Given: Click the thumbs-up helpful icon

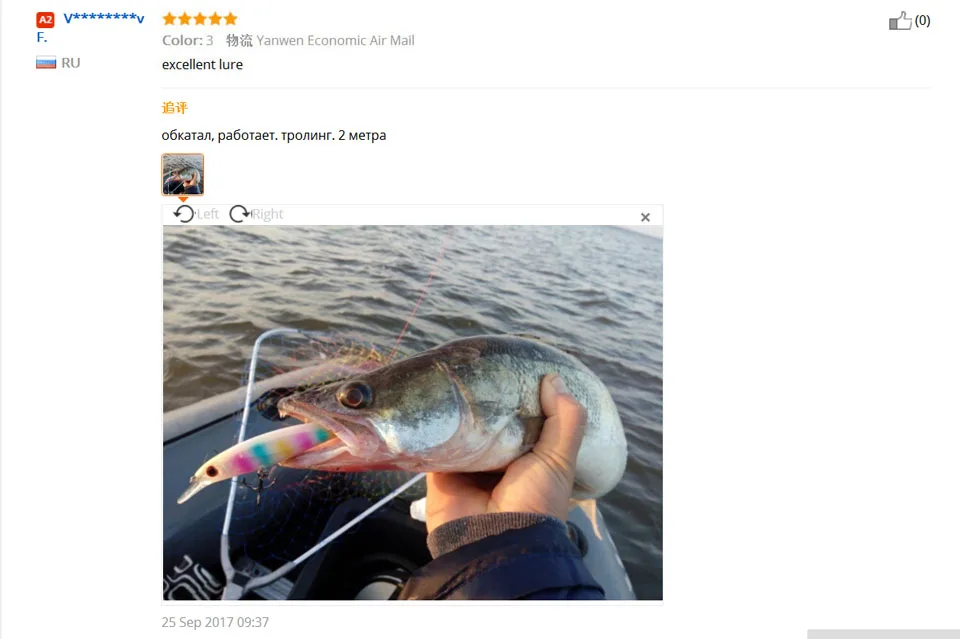Looking at the screenshot, I should point(900,21).
